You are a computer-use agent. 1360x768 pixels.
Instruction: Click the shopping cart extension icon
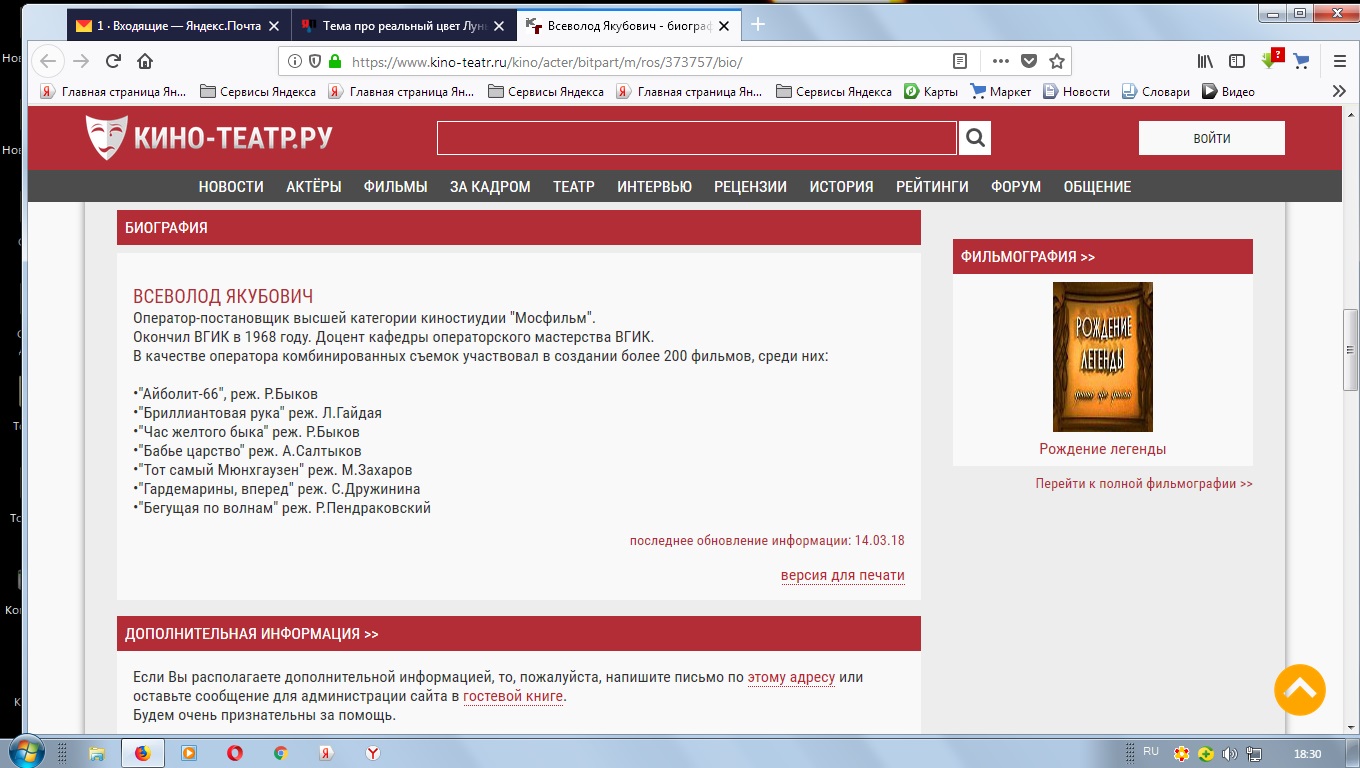[x=1301, y=61]
